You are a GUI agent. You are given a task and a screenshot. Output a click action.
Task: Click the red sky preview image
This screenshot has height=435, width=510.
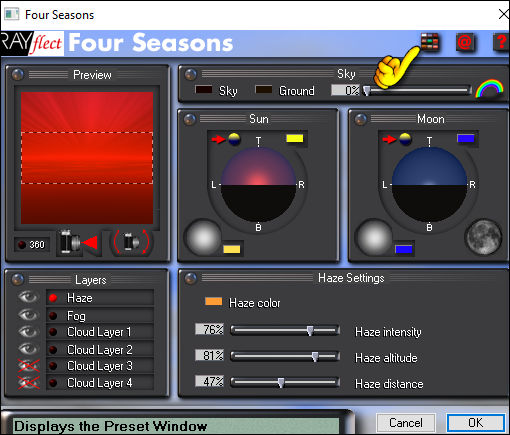[87, 158]
